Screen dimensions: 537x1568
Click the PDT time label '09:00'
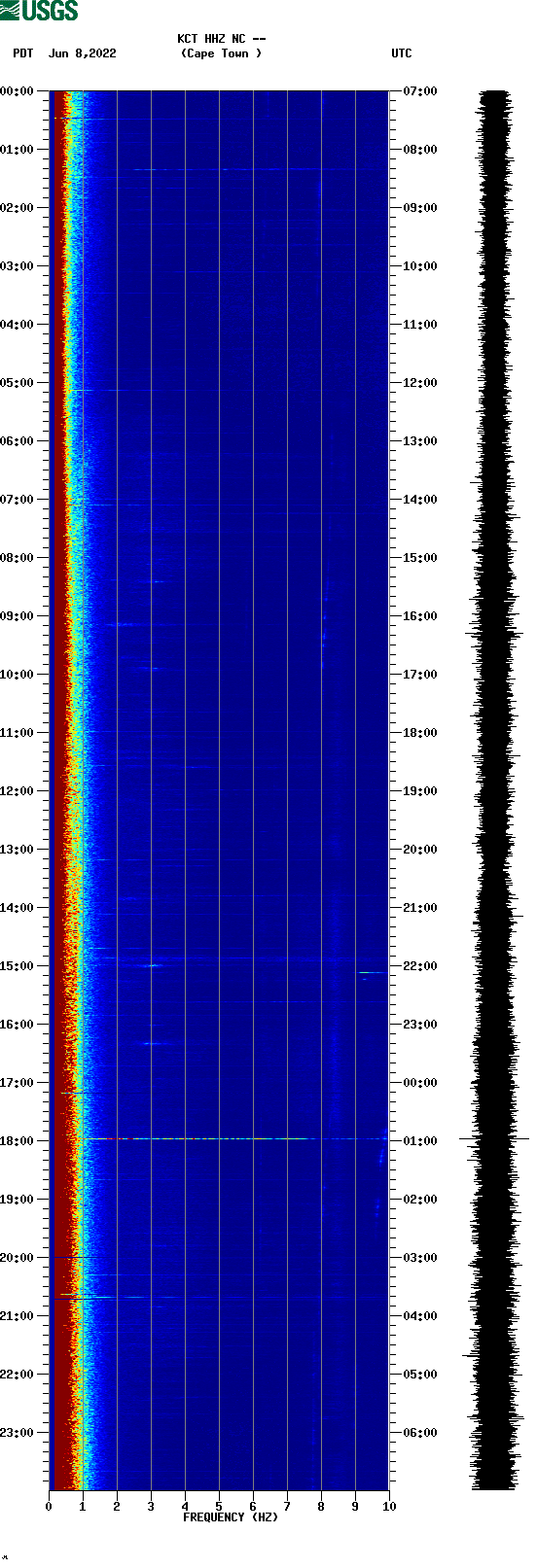17,616
